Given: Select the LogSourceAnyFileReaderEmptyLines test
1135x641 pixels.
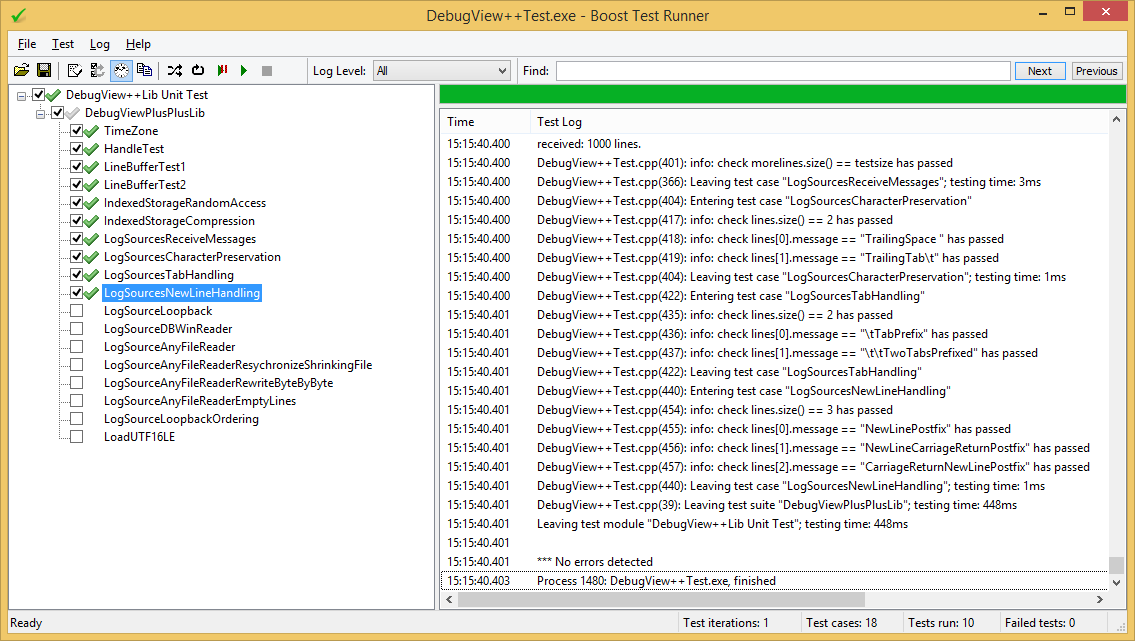Looking at the screenshot, I should tap(200, 401).
